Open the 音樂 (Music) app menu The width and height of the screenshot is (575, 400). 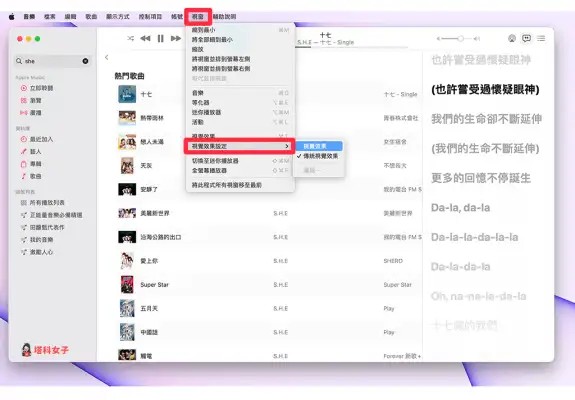(29, 17)
